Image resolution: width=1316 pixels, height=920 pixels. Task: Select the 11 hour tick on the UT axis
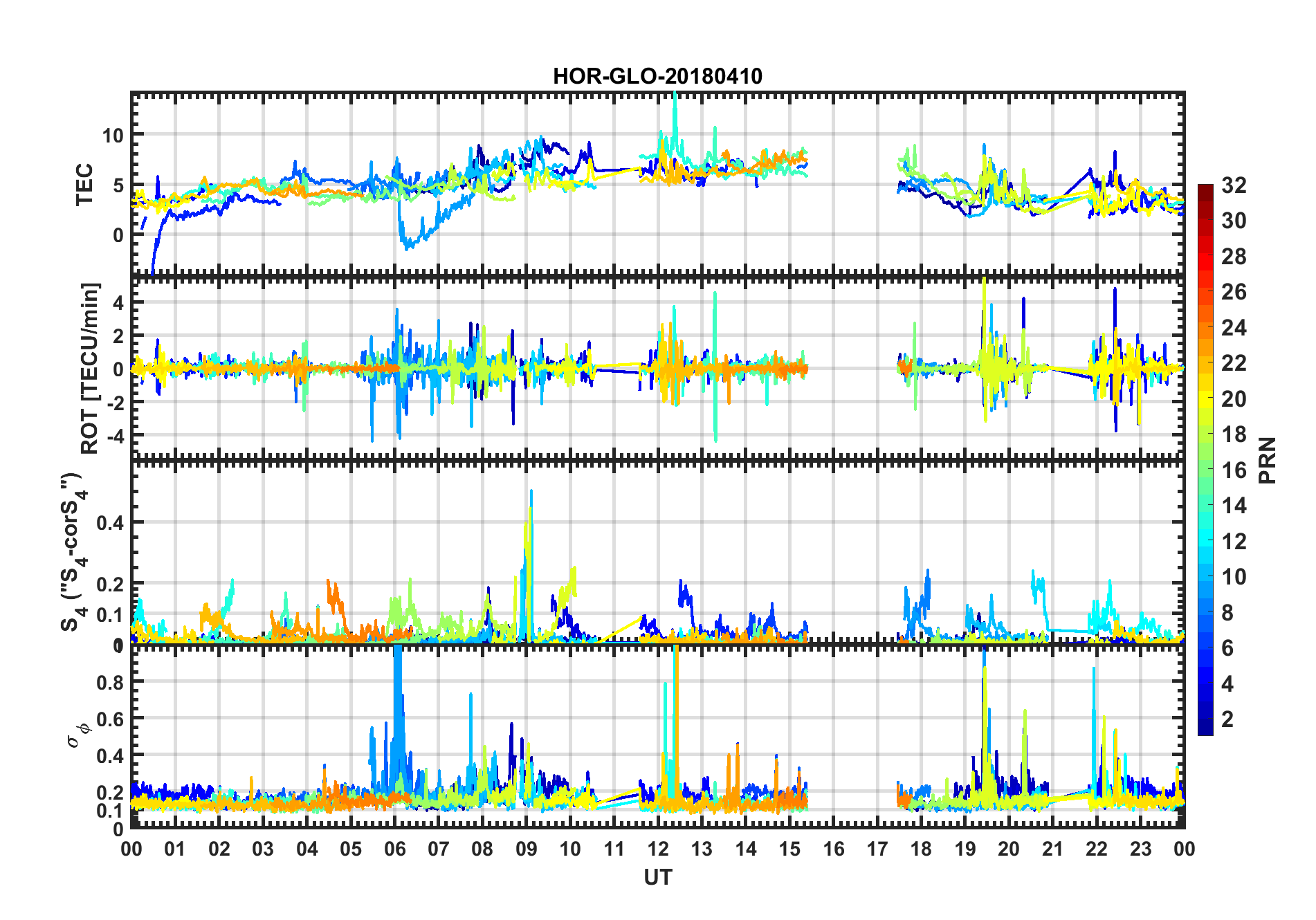pyautogui.click(x=614, y=849)
